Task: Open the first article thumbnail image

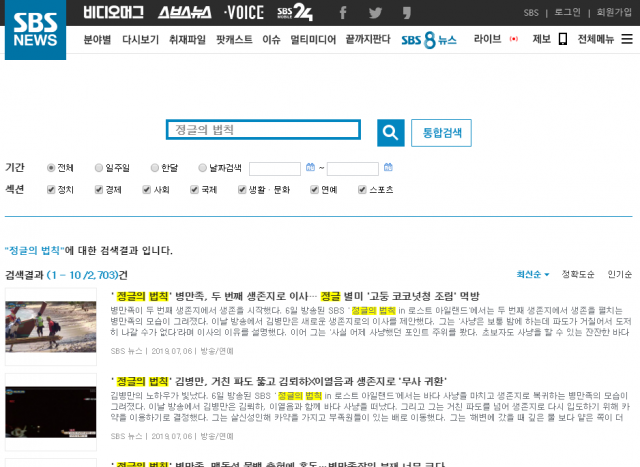Action: pos(51,325)
